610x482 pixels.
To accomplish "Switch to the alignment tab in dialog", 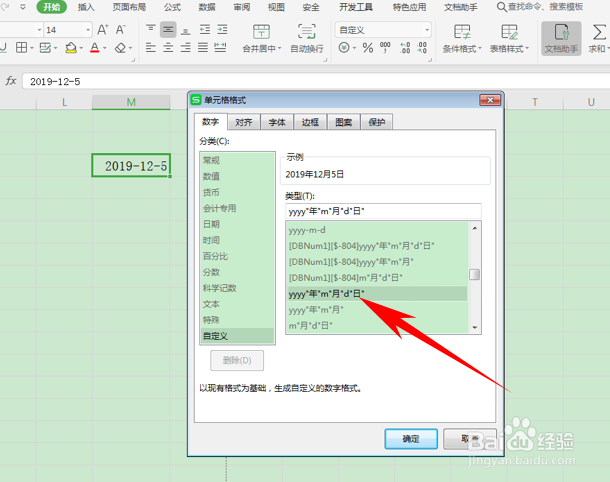I will click(244, 122).
